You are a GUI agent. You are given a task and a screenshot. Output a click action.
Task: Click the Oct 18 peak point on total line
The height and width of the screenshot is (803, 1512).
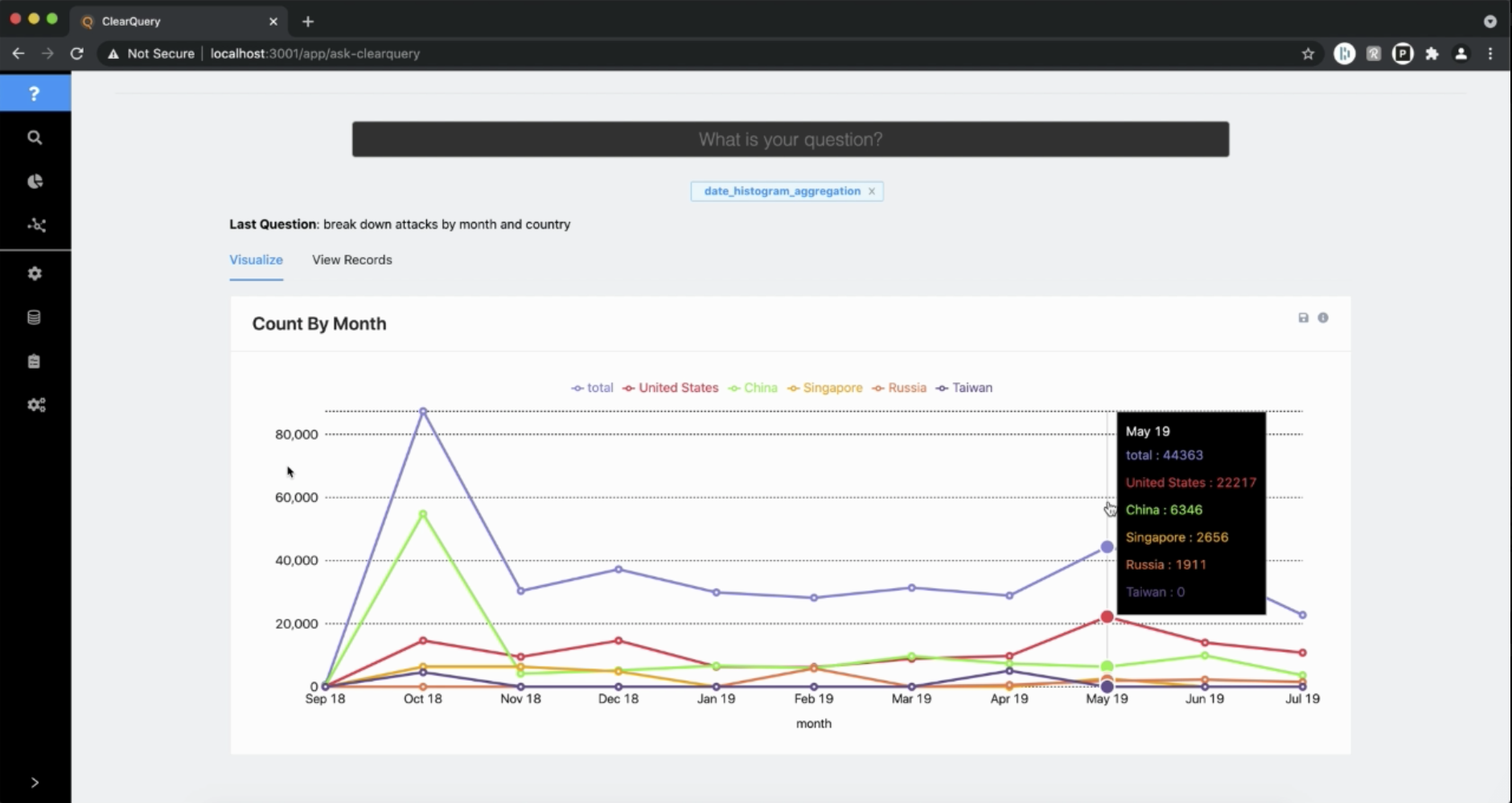point(423,411)
